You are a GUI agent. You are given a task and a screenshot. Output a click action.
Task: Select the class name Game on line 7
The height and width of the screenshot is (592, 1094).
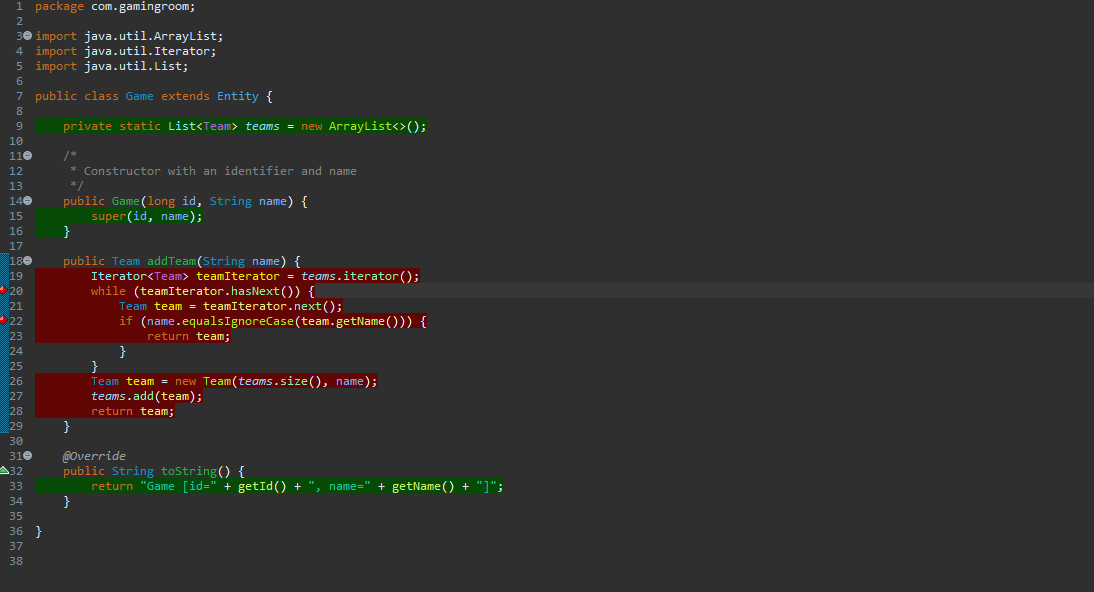139,95
